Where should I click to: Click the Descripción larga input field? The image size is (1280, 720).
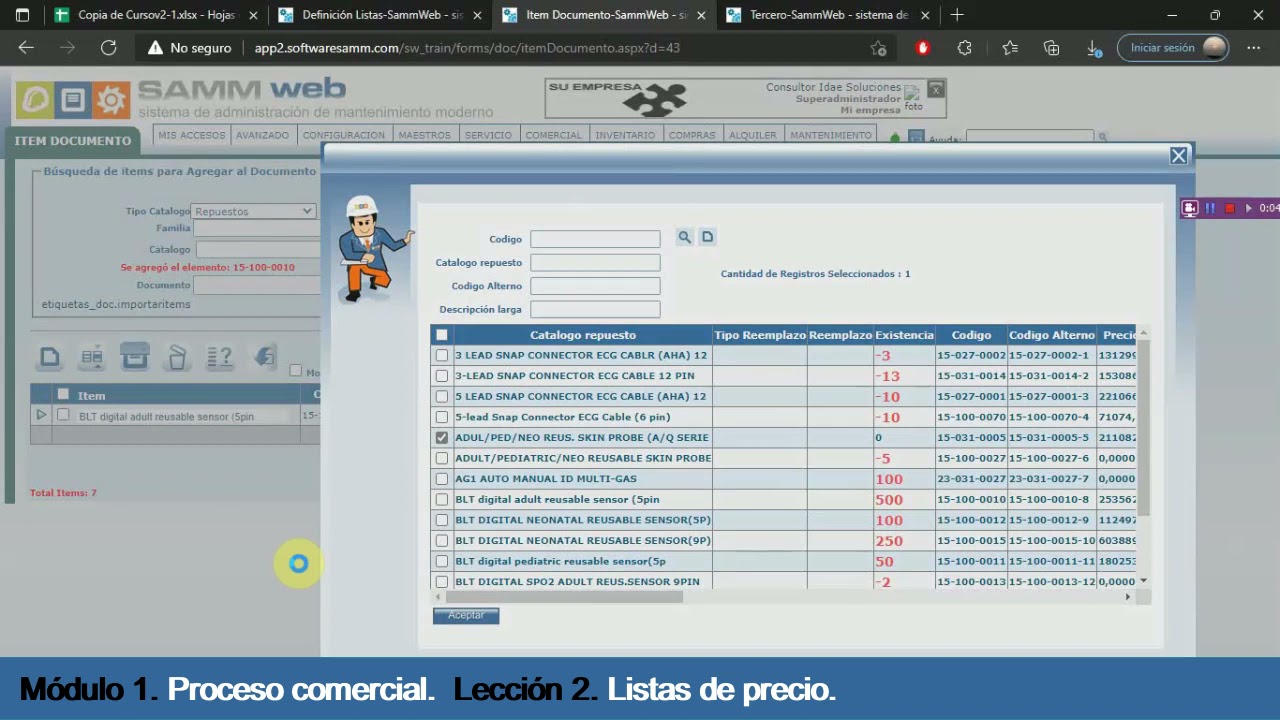[x=595, y=310]
